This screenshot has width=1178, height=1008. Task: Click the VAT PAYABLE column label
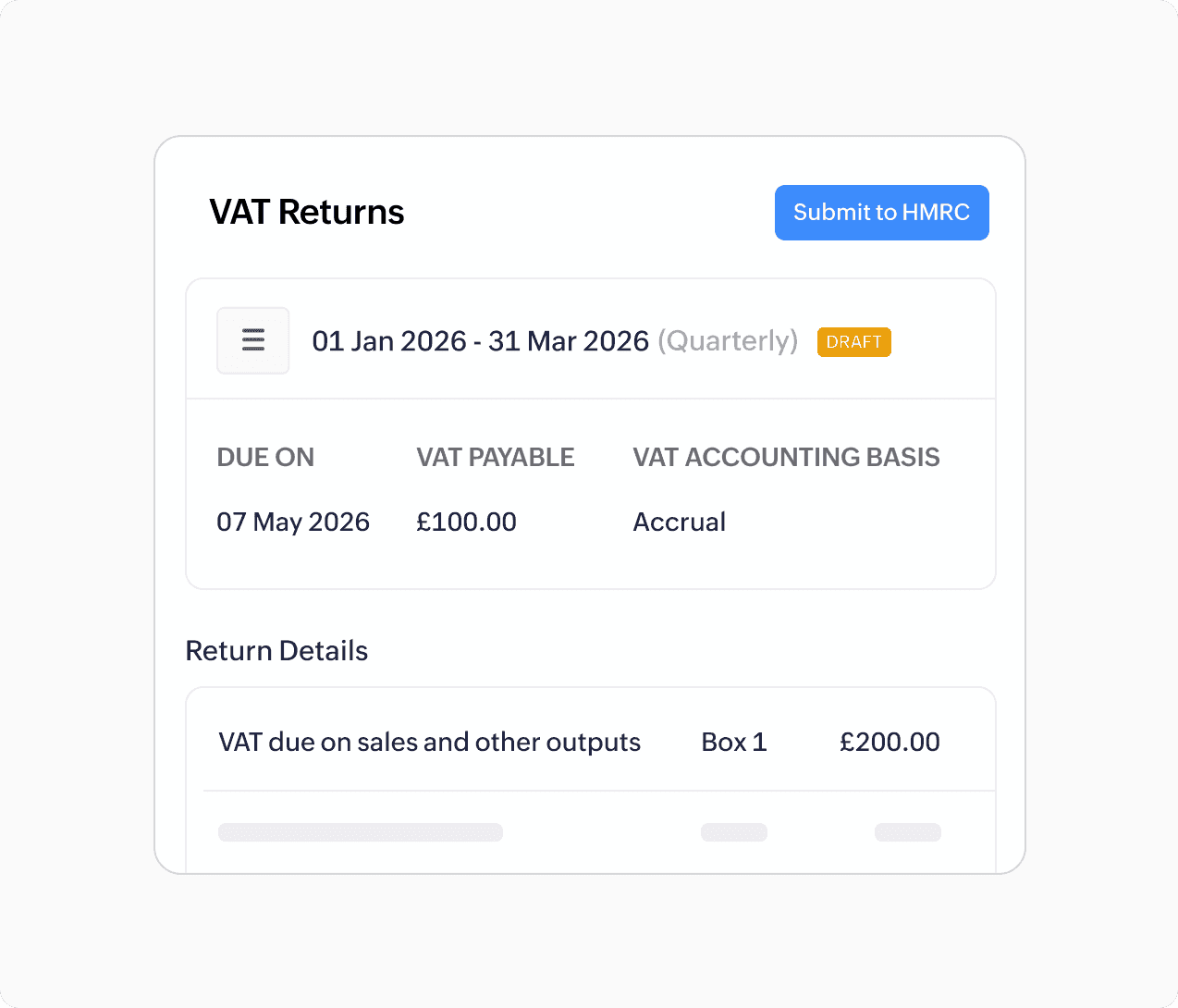pos(496,457)
